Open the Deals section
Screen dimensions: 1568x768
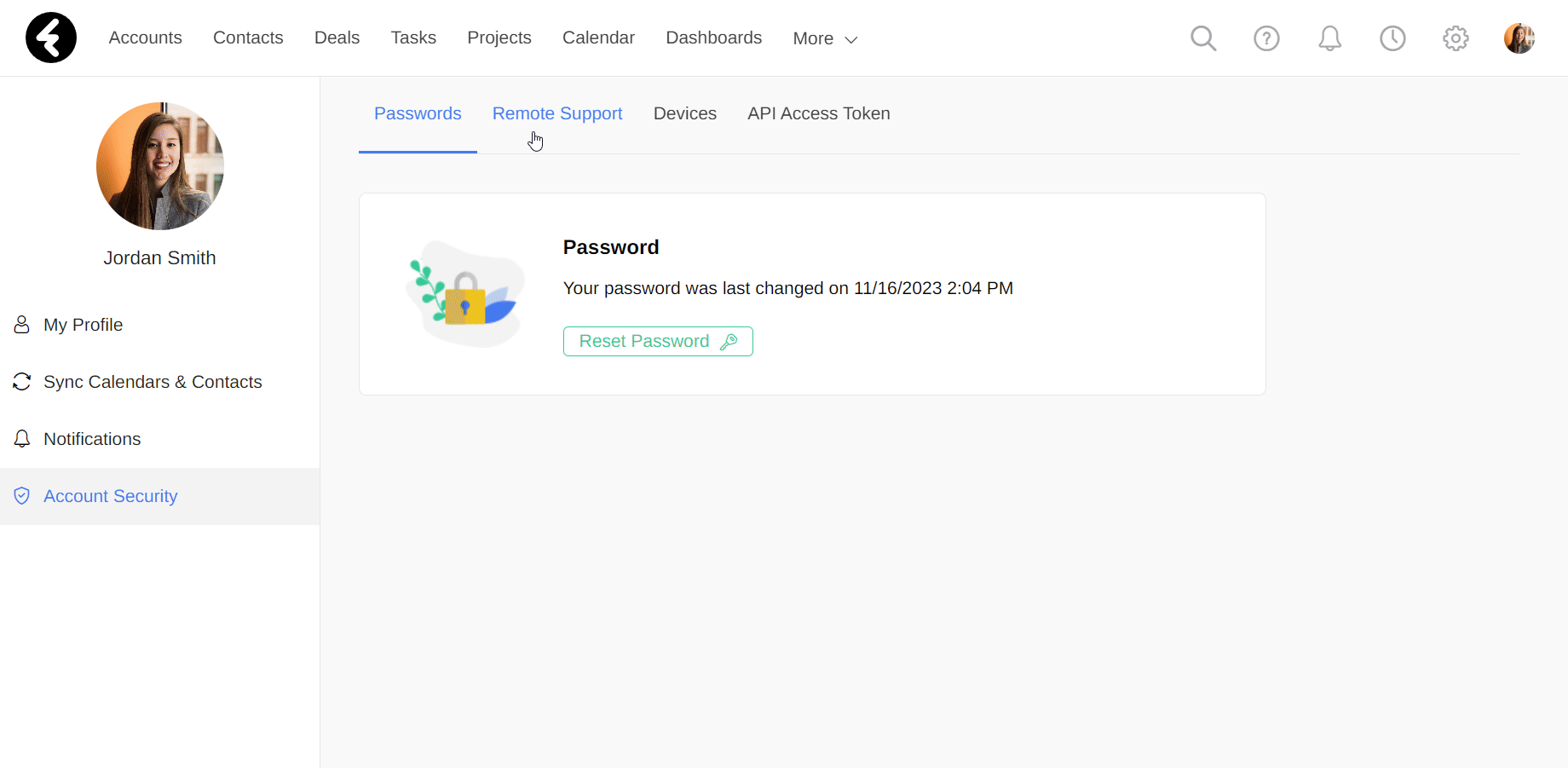click(x=337, y=38)
